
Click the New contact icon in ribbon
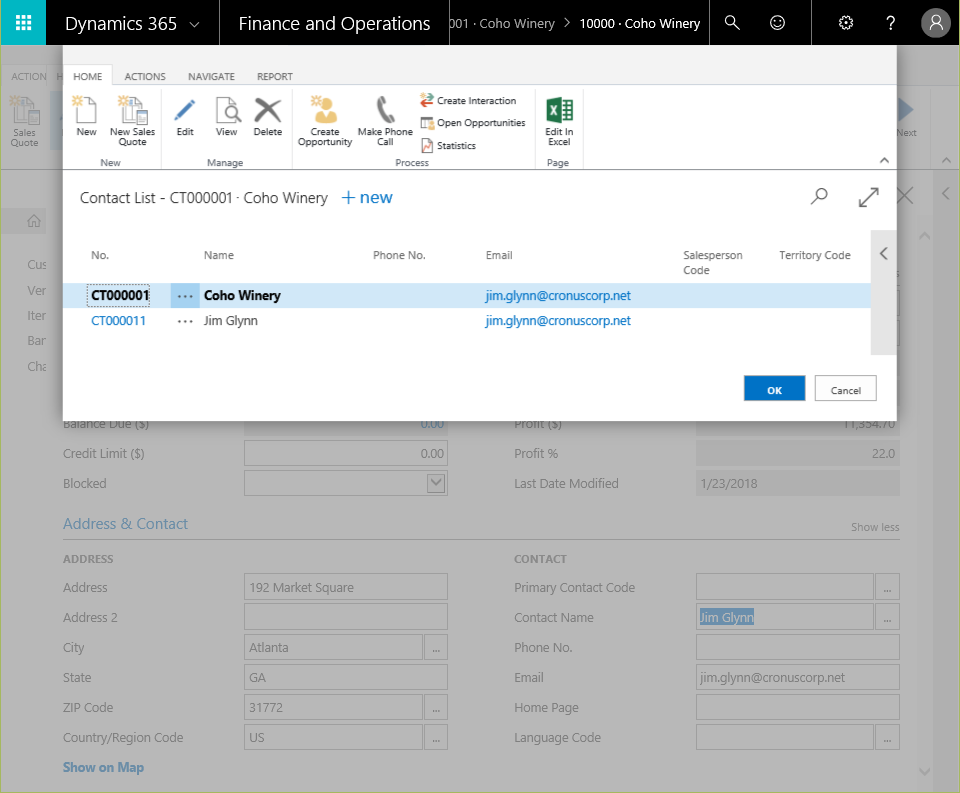(x=86, y=116)
